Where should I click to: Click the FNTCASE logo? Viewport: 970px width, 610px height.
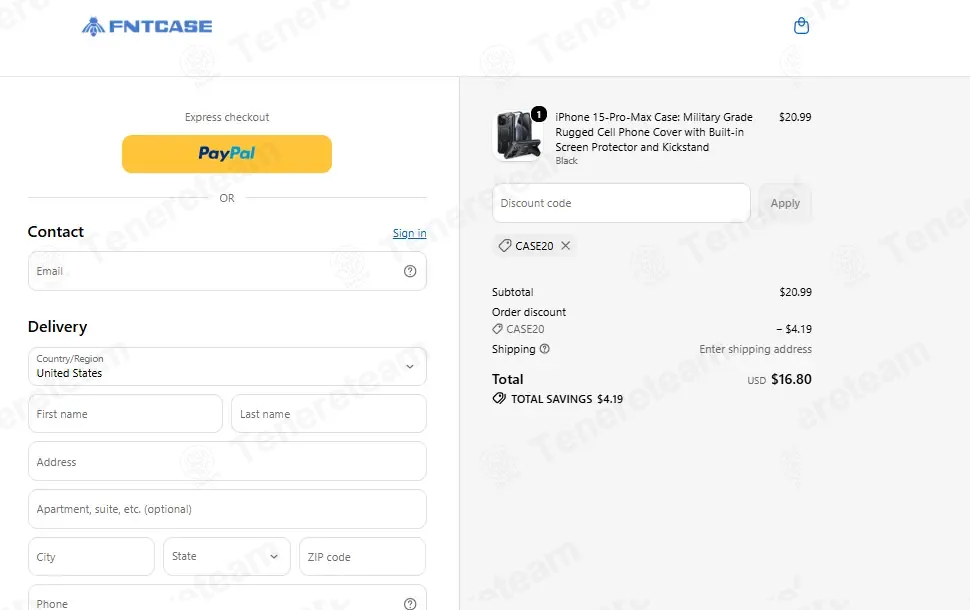tap(147, 26)
